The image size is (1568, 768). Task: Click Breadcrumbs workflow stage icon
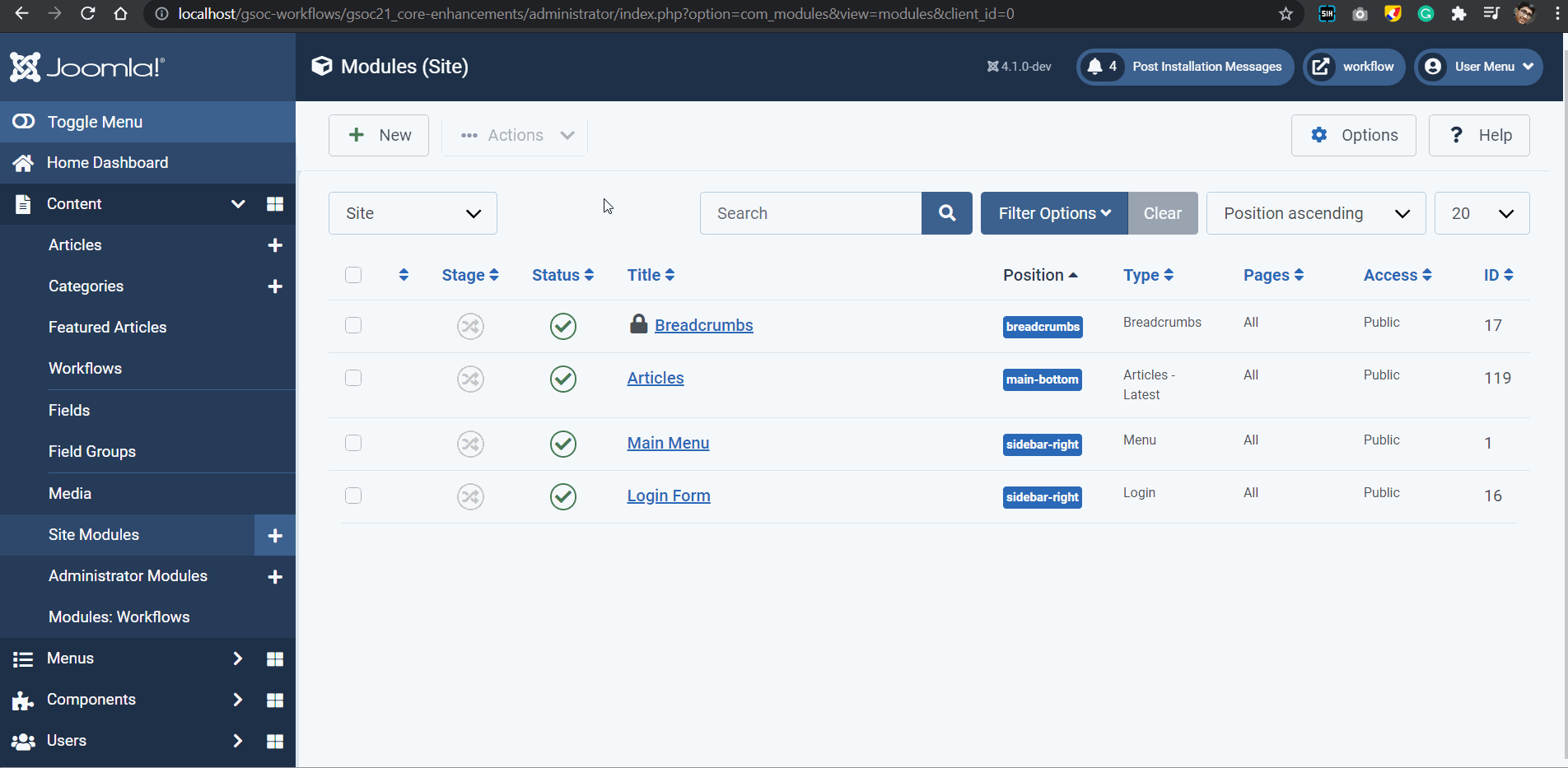pos(470,326)
